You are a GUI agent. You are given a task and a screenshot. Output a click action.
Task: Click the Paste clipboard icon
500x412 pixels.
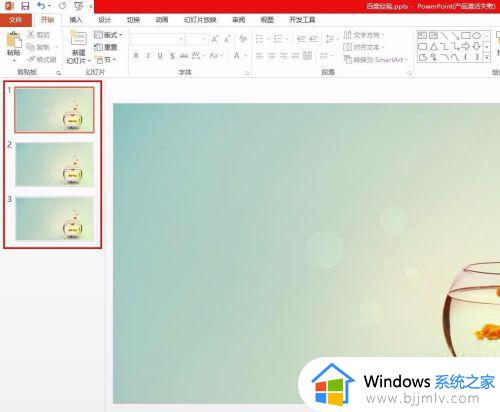14,40
